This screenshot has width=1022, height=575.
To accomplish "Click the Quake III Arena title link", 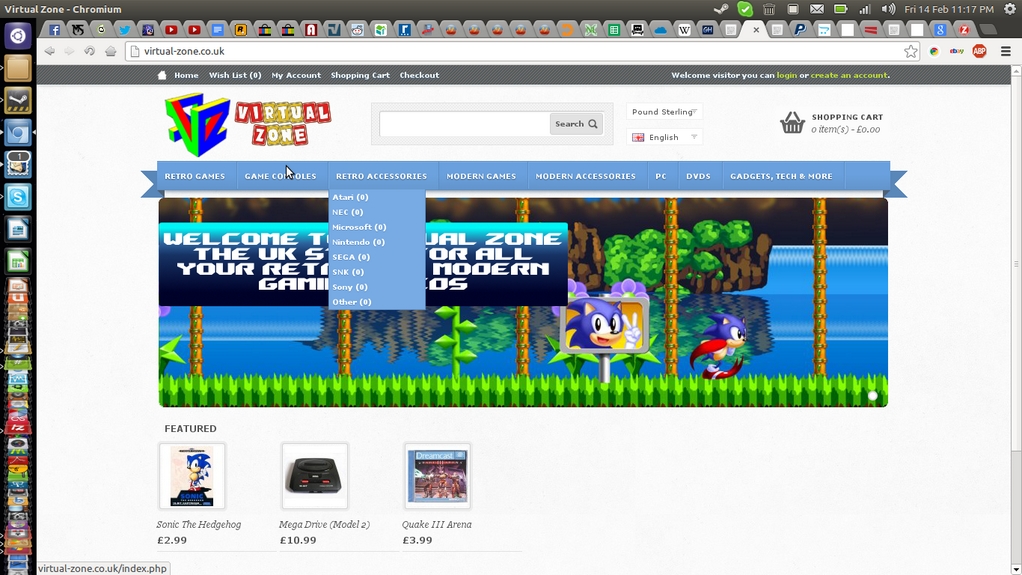I will click(x=437, y=524).
